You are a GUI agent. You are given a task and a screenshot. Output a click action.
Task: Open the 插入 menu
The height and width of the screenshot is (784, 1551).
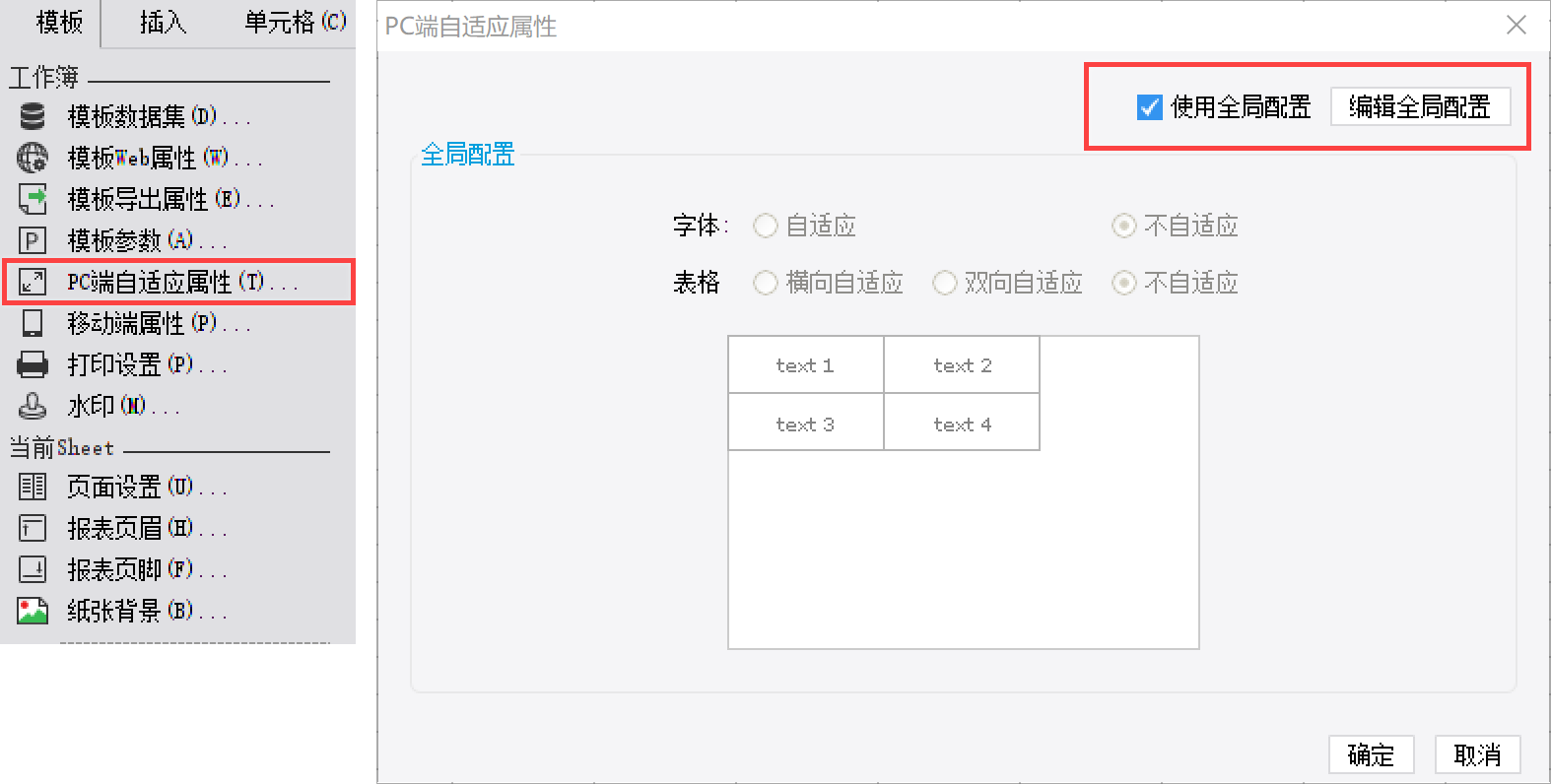163,22
